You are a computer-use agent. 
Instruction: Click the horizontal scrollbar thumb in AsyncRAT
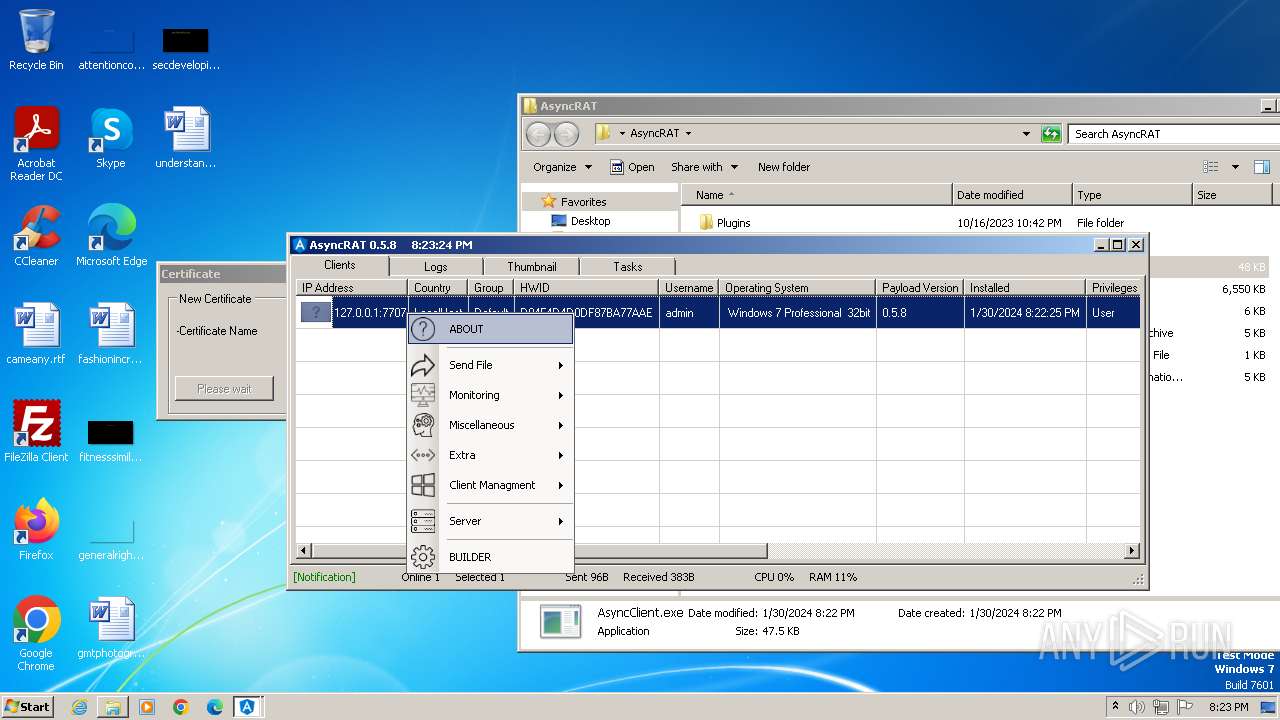pyautogui.click(x=540, y=551)
